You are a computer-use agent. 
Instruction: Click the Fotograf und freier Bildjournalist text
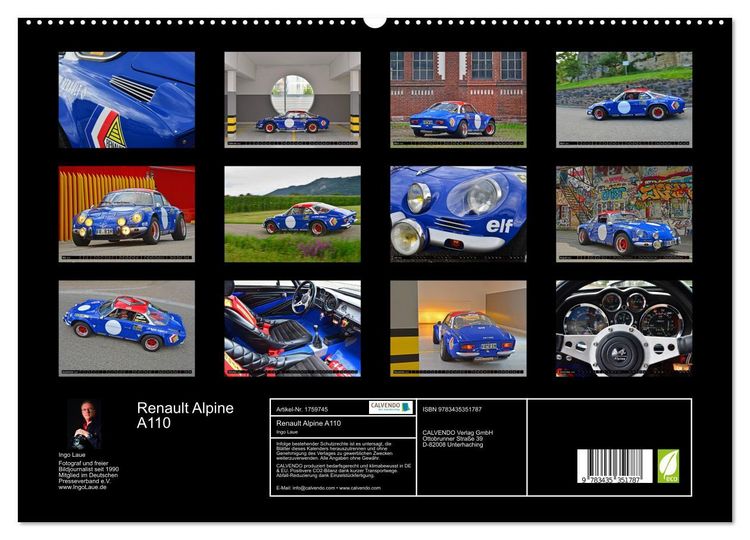tap(87, 466)
